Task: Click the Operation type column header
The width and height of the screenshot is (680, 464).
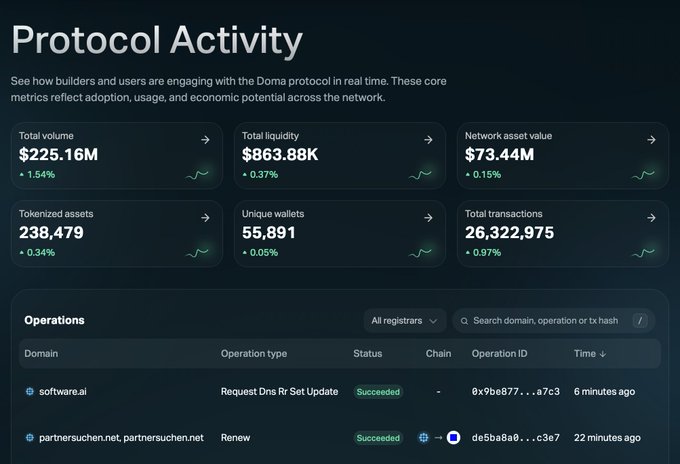Action: coord(254,353)
